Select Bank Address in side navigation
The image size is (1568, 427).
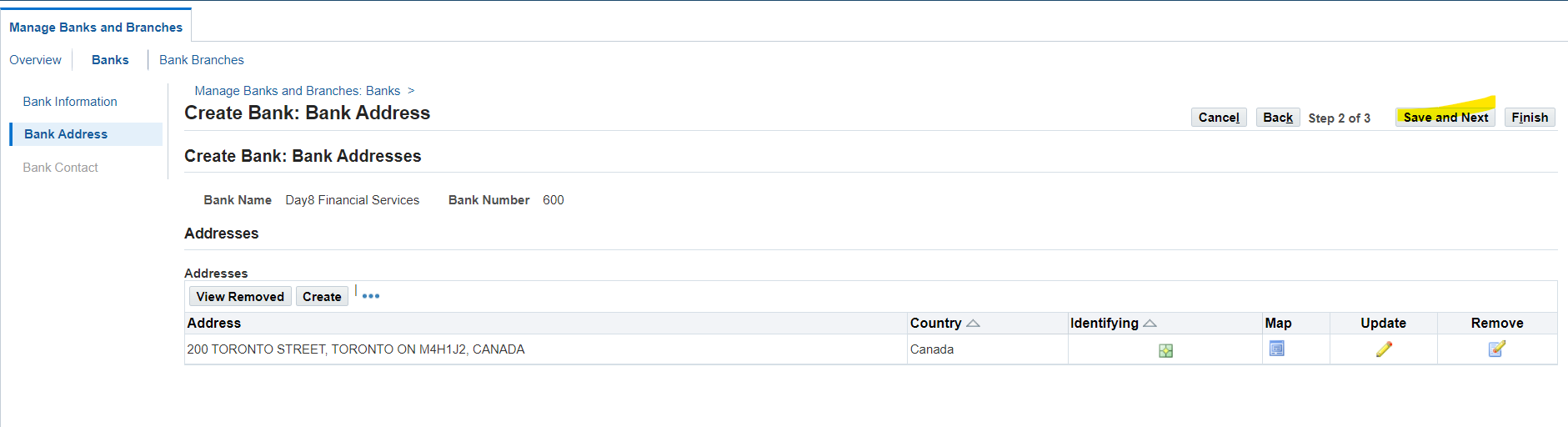coord(66,134)
